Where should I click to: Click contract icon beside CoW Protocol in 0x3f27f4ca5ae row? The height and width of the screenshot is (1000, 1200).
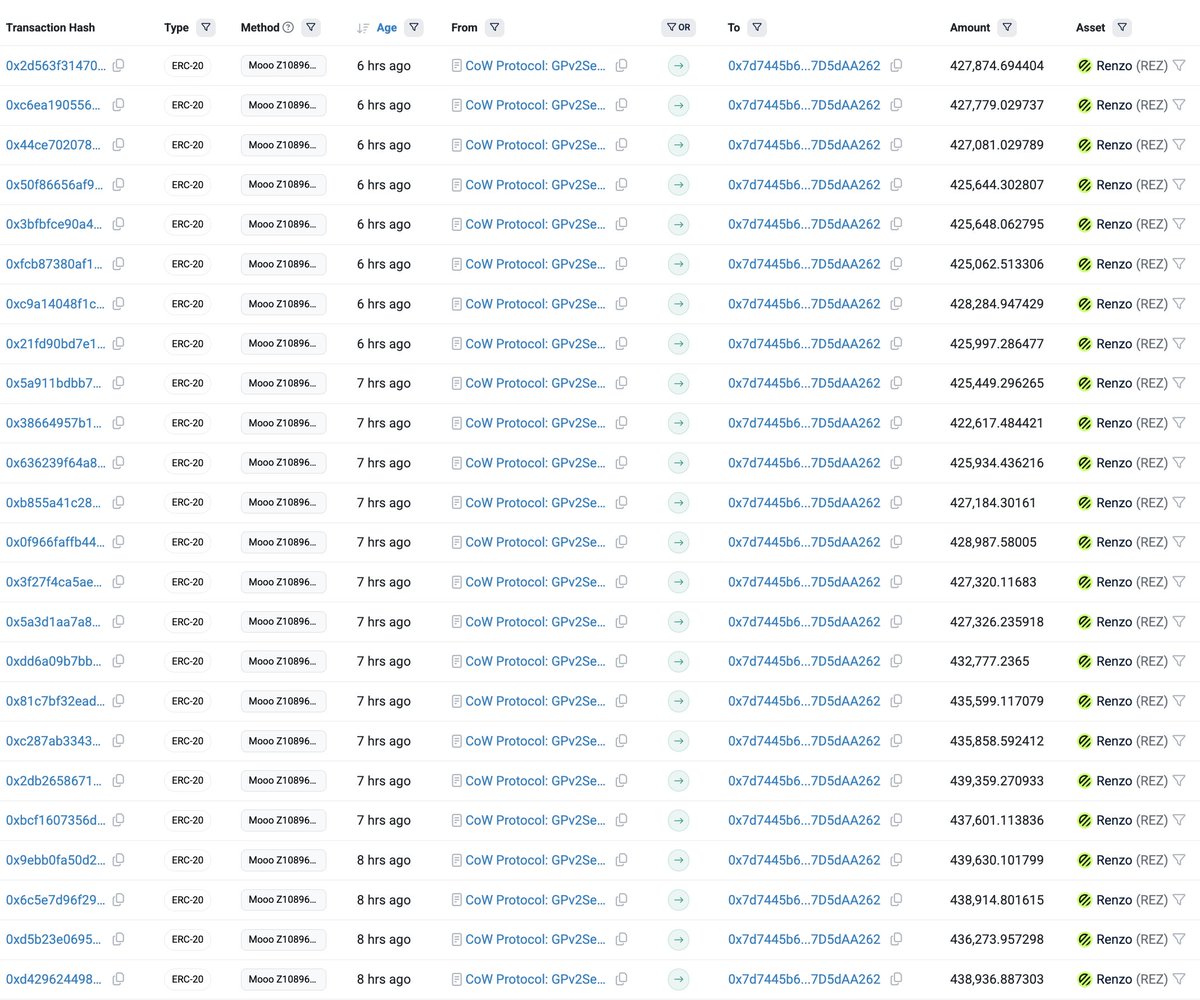[457, 582]
